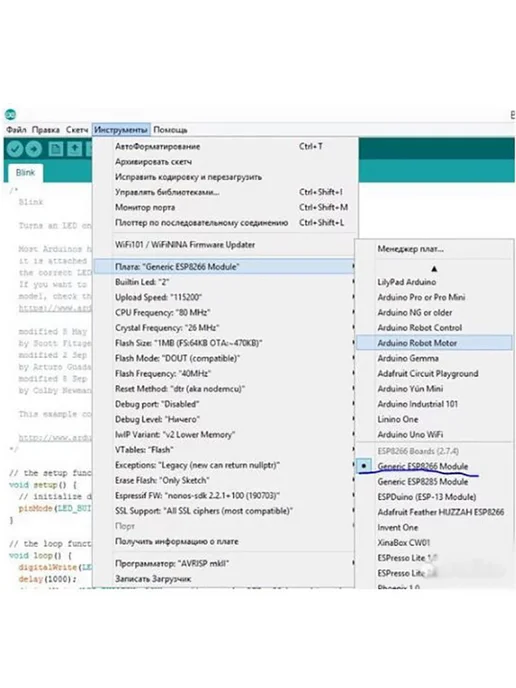Screen dimensions: 516x688
Task: Select Generic ESP8266 Module board
Action: [434, 466]
